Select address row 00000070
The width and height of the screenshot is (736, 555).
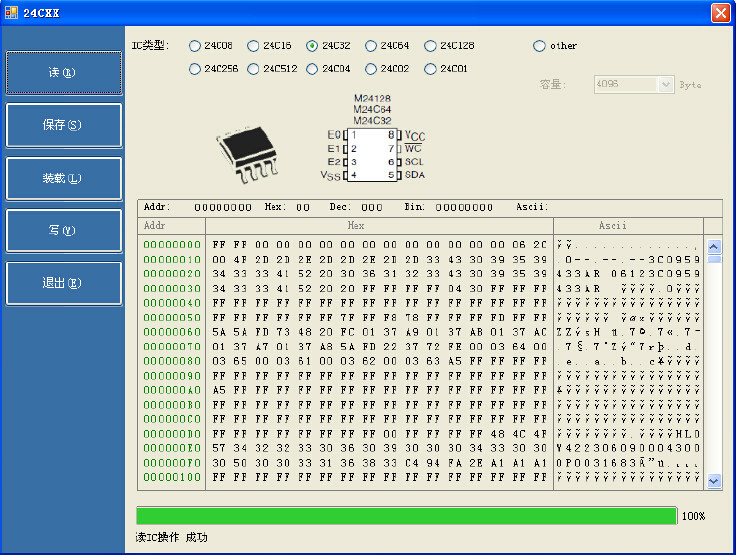(x=172, y=347)
